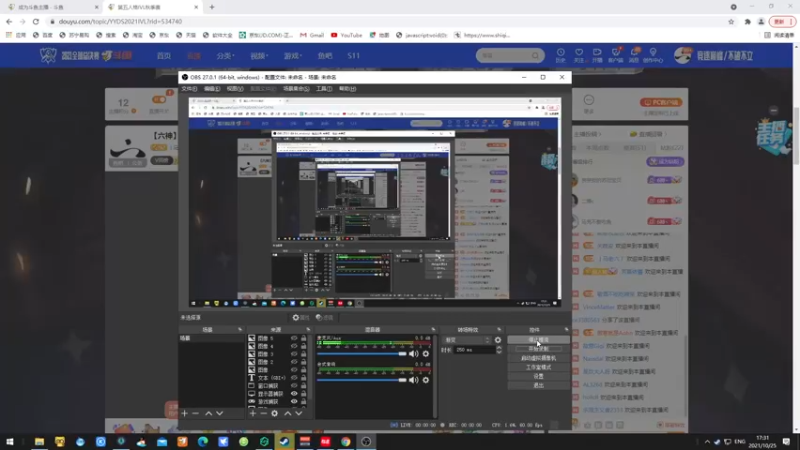Open File Explorer from the taskbar

coord(39,442)
